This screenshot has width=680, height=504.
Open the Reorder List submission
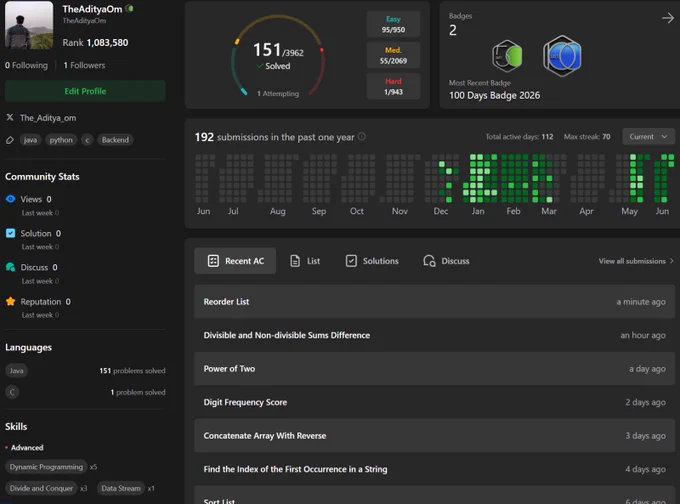(x=434, y=301)
